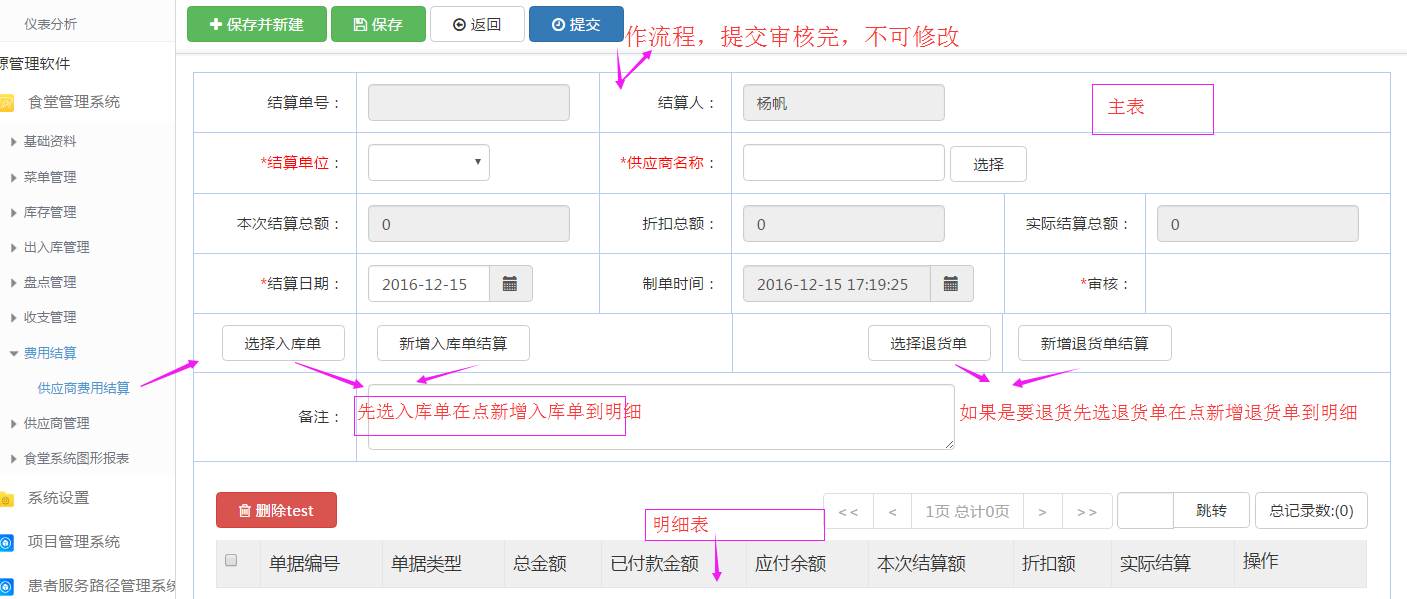Click the 项目管理系统 sidebar icon

[x=7, y=542]
